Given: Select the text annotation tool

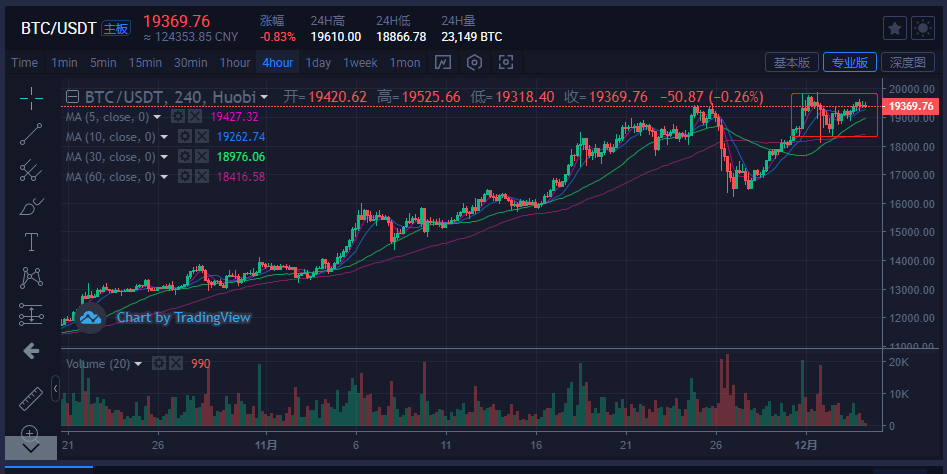Looking at the screenshot, I should click(x=31, y=242).
